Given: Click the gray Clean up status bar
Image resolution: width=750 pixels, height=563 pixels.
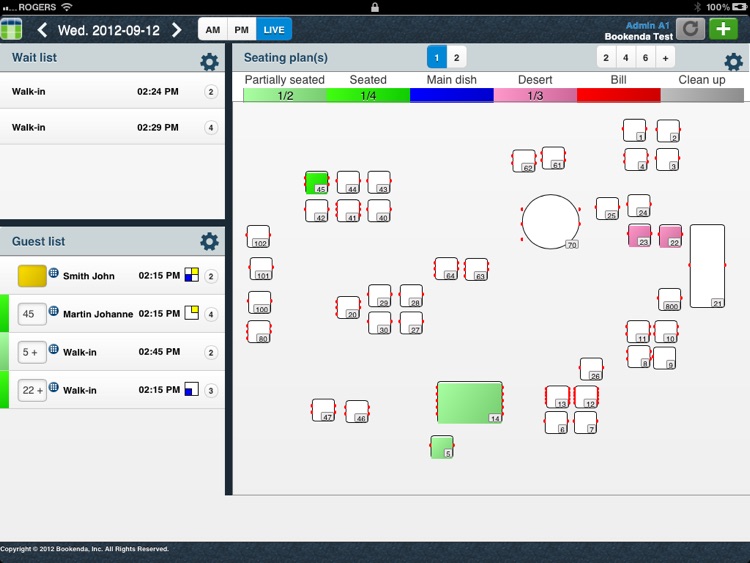Looking at the screenshot, I should coord(702,95).
